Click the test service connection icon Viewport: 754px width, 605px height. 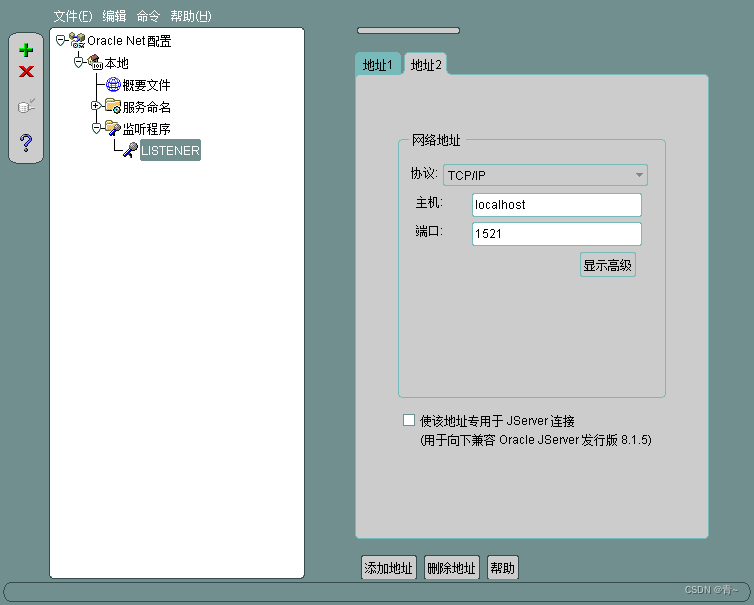click(x=26, y=106)
